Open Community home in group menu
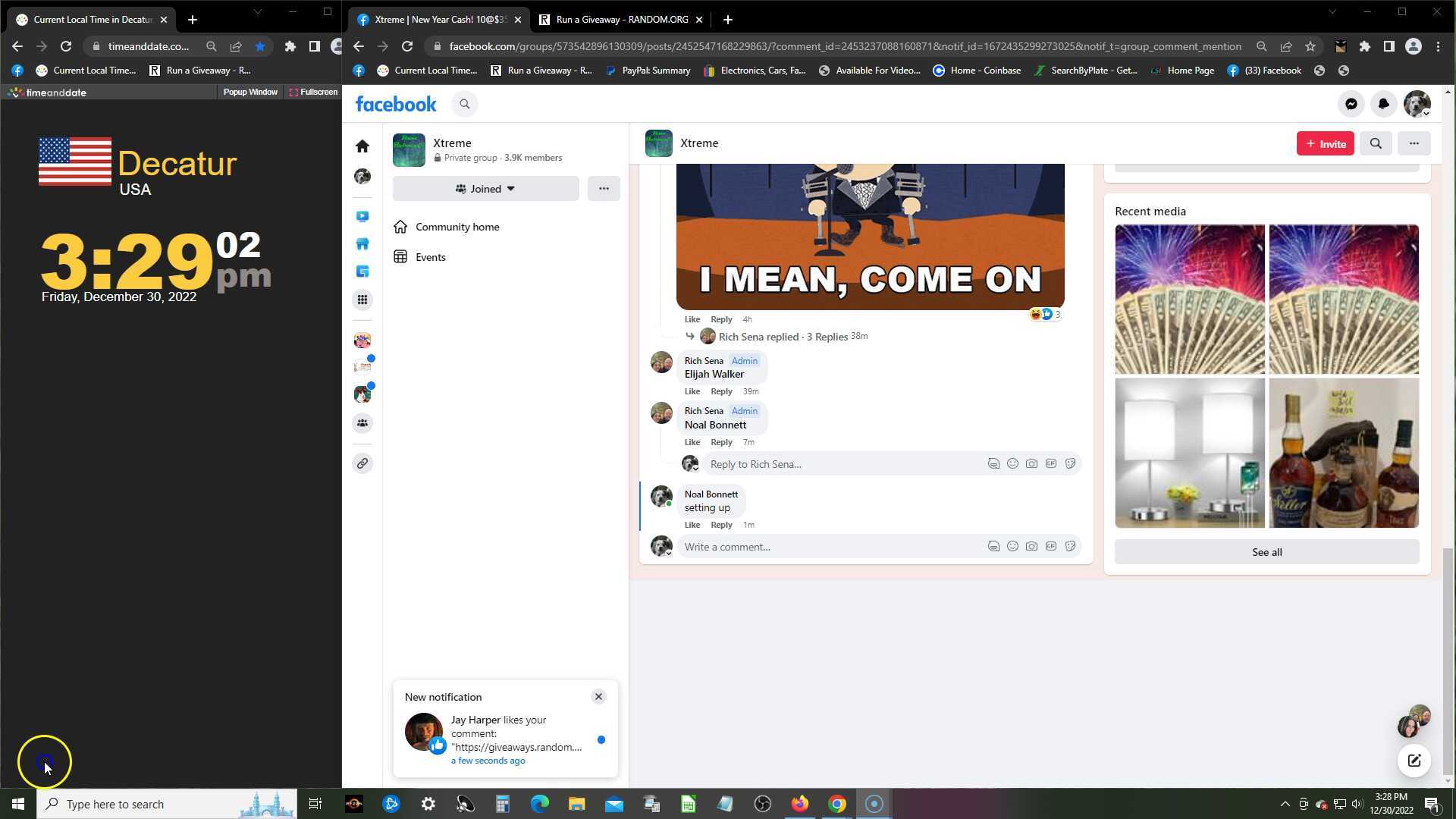Viewport: 1456px width, 819px height. coord(457,227)
